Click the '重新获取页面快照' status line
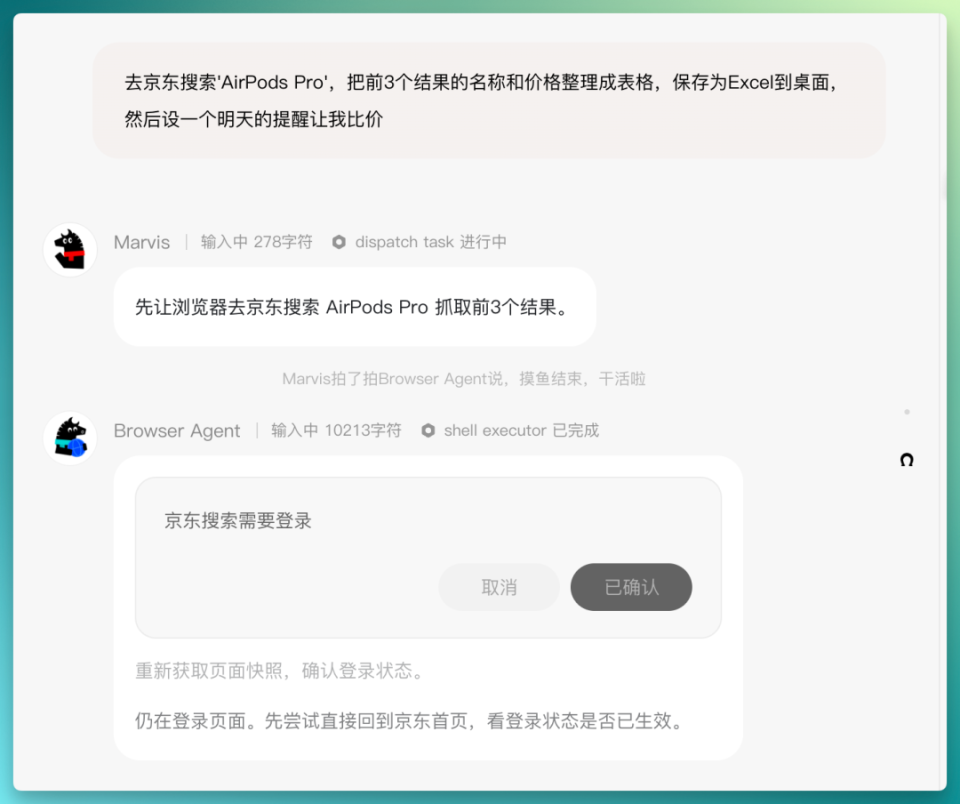The width and height of the screenshot is (960, 804). (x=280, y=671)
